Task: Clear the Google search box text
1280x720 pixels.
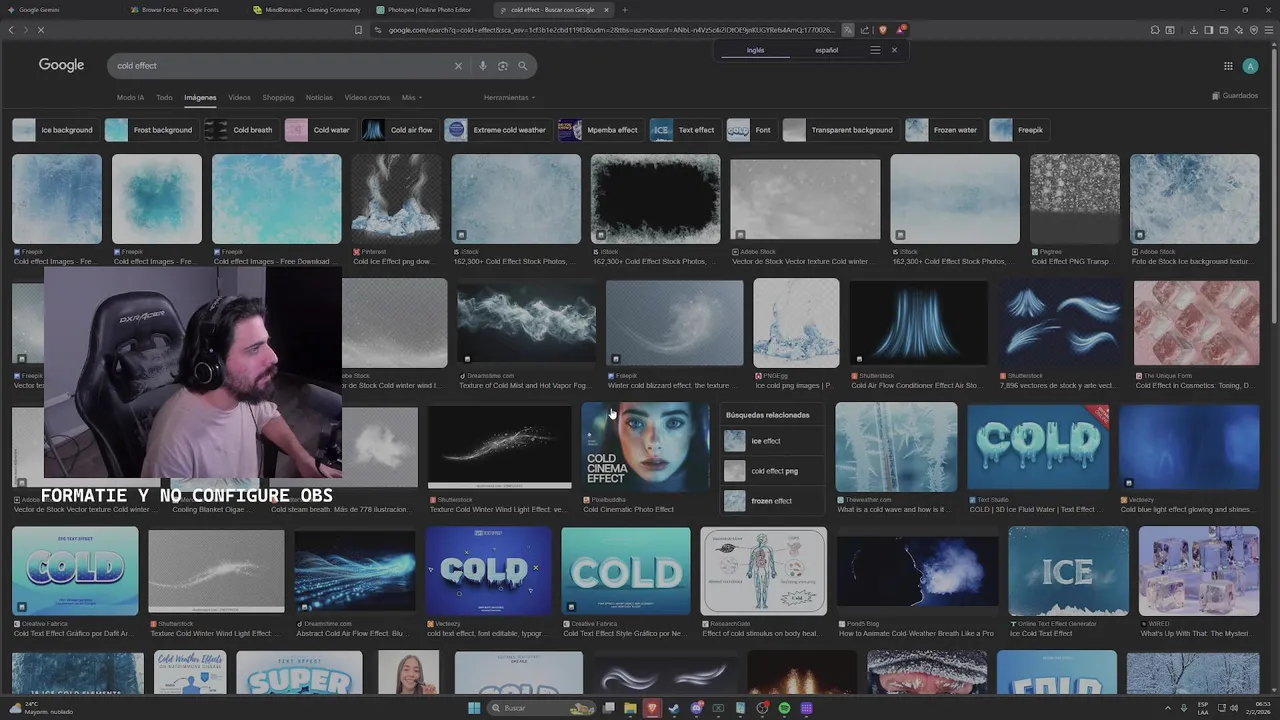Action: coord(458,66)
